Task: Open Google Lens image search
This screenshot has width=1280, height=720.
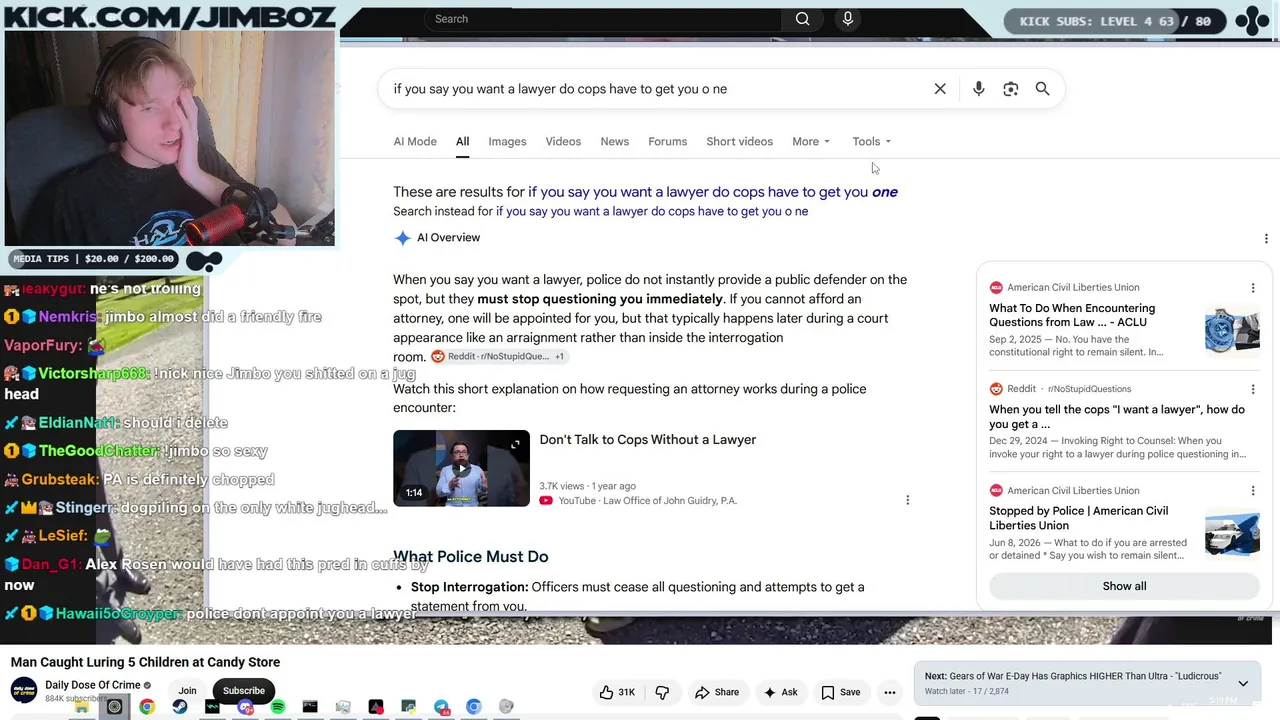Action: tap(1011, 89)
